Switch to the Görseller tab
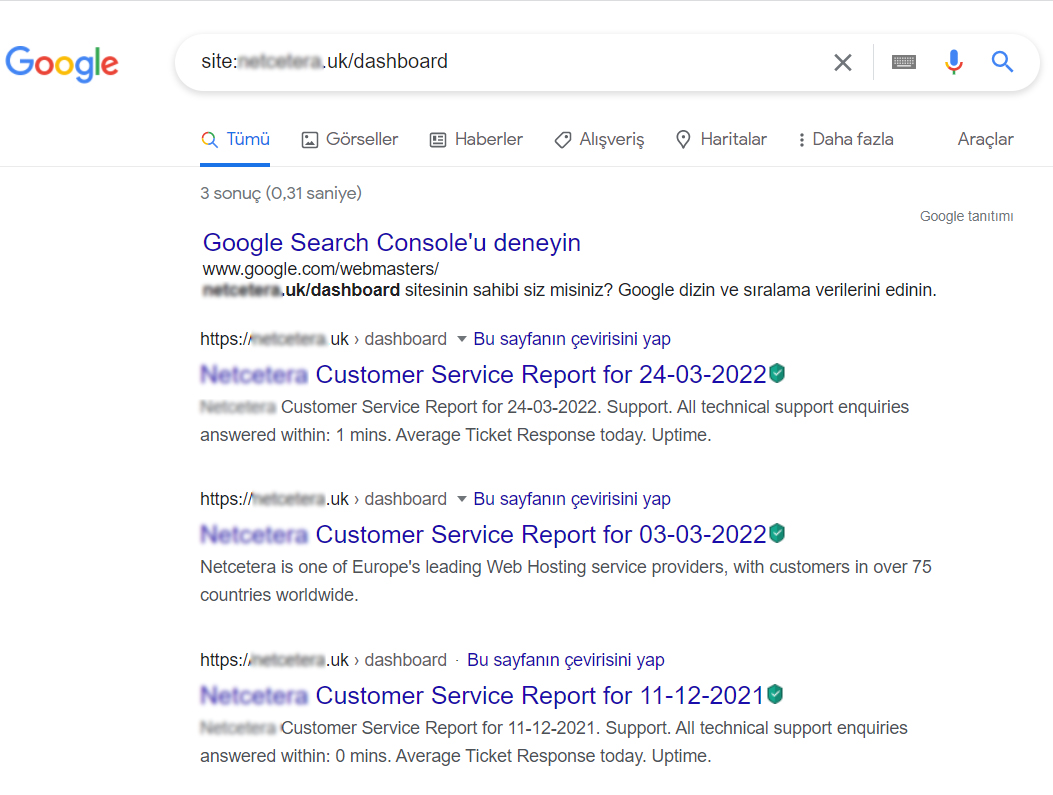This screenshot has height=795, width=1053. [x=350, y=139]
